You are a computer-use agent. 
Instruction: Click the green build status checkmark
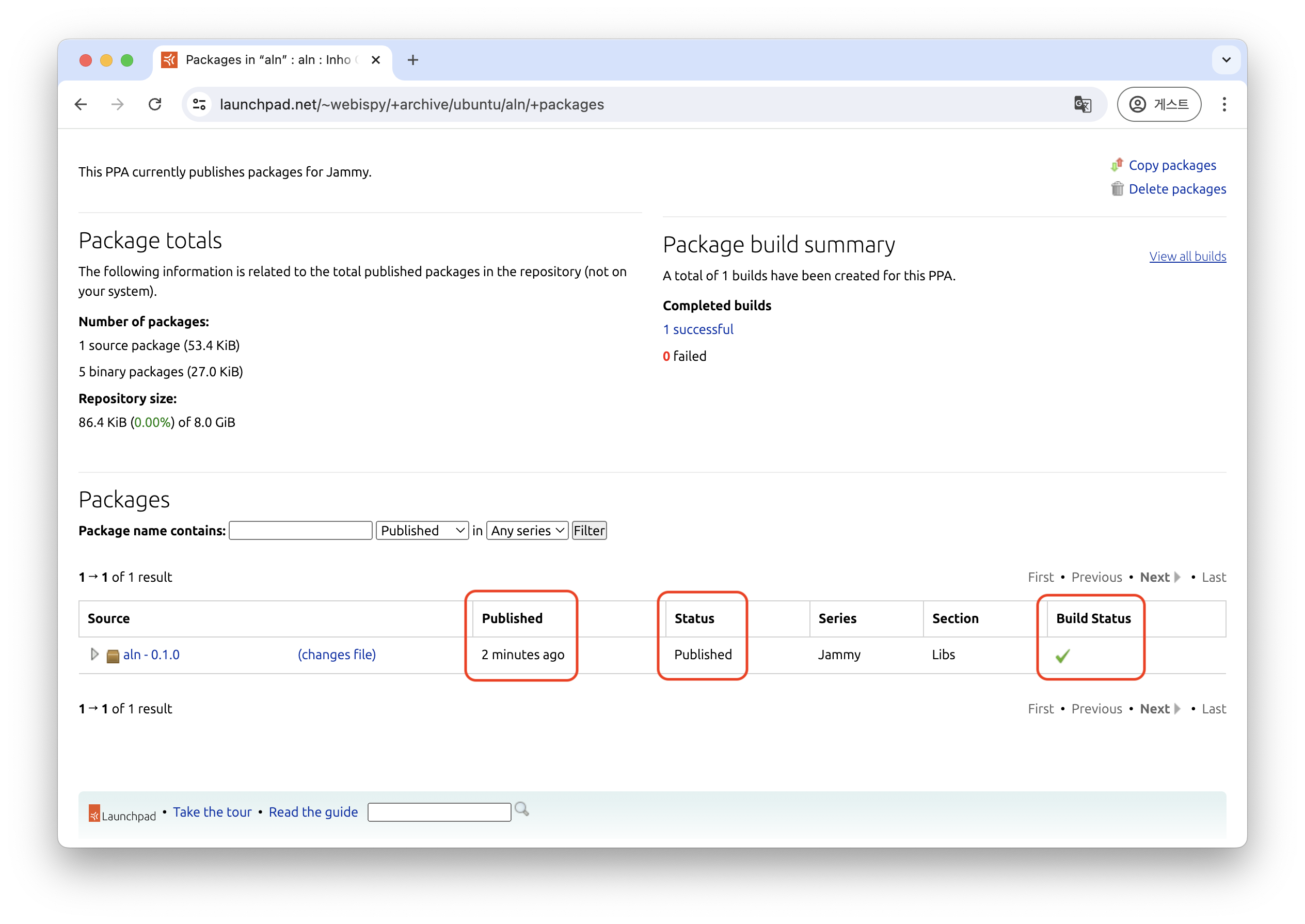(x=1062, y=656)
